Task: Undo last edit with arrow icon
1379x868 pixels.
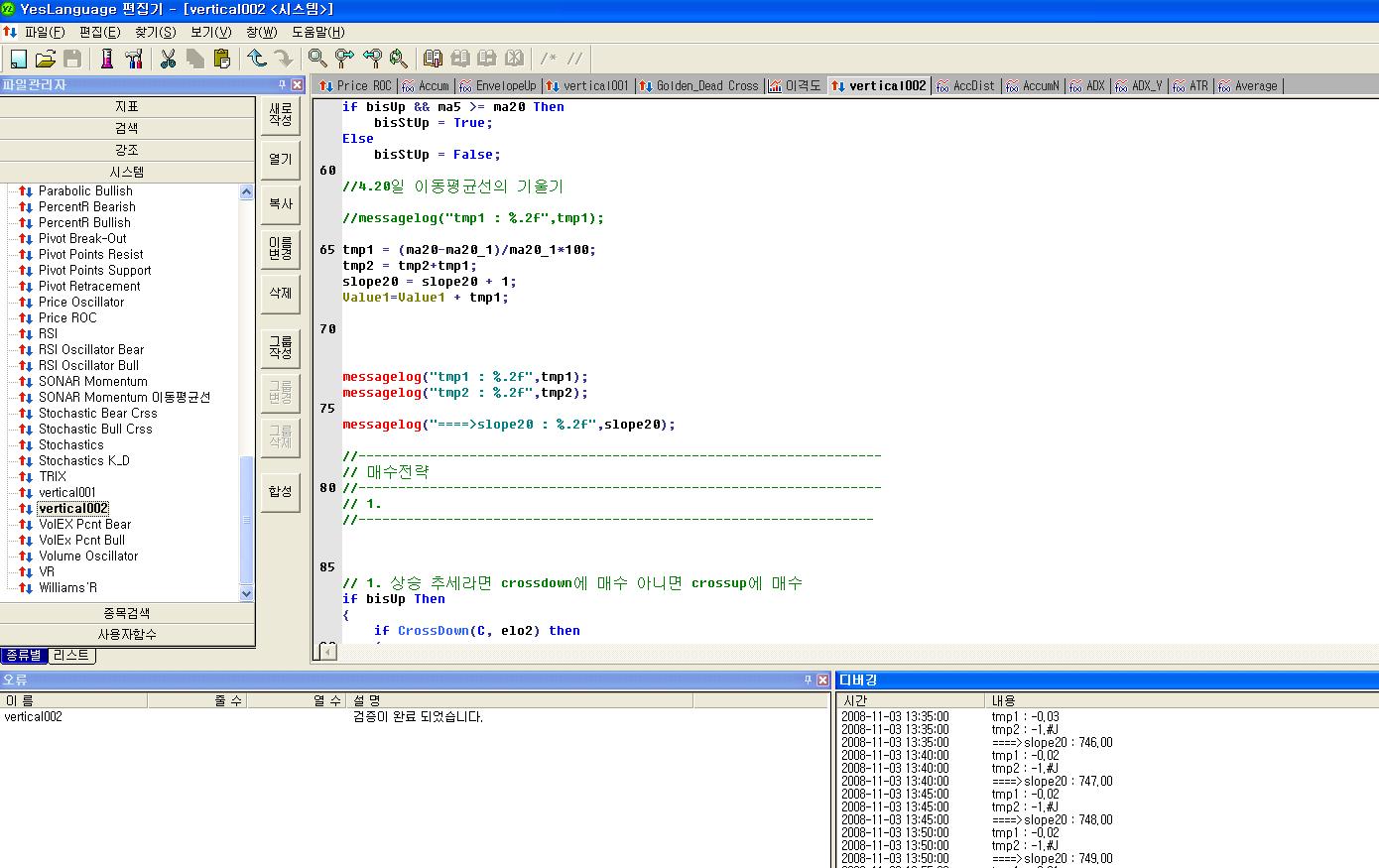Action: pyautogui.click(x=257, y=59)
